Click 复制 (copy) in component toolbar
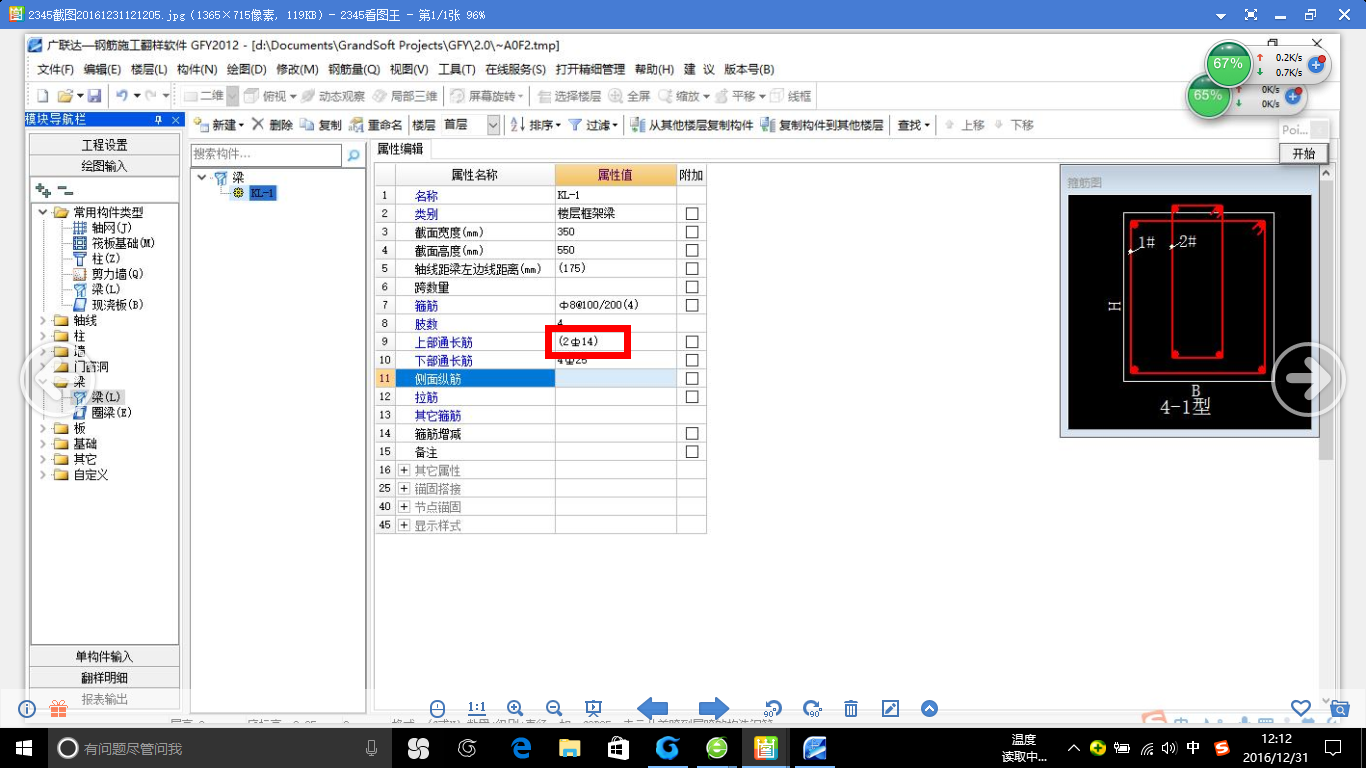This screenshot has height=768, width=1366. pos(320,125)
